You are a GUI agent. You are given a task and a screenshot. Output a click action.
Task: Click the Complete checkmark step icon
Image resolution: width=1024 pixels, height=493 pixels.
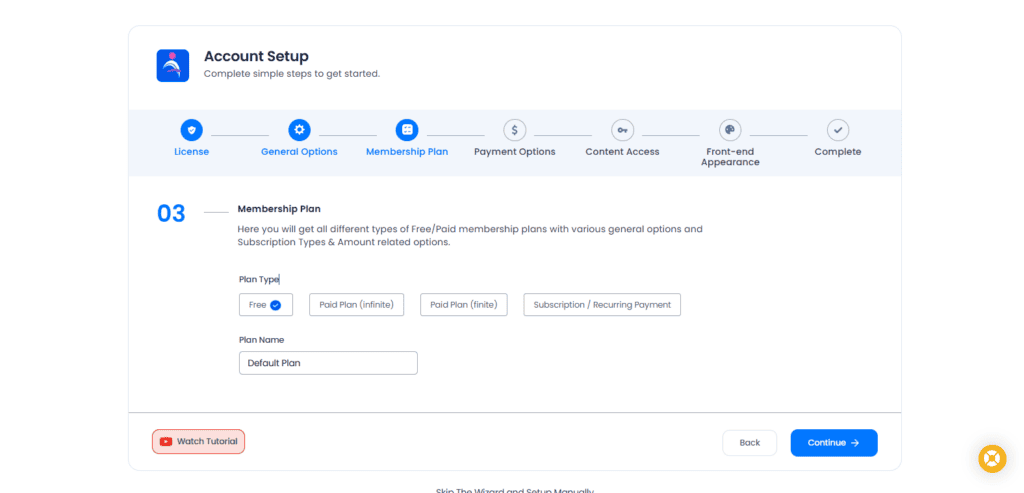(838, 130)
